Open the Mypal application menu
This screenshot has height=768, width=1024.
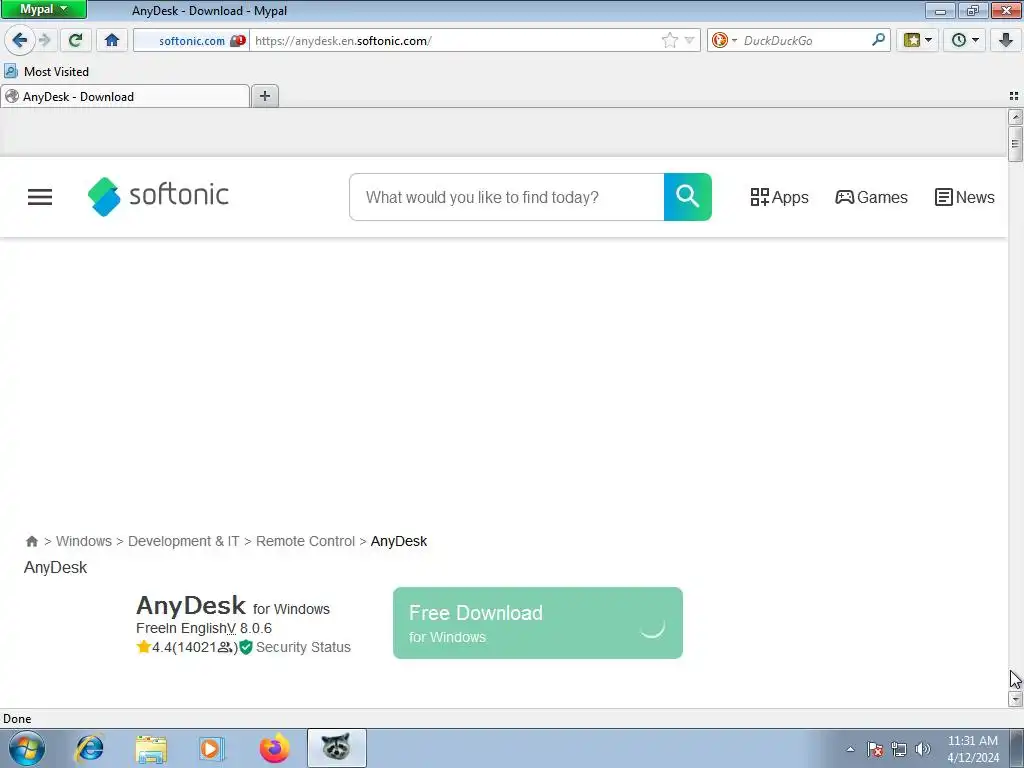coord(44,9)
